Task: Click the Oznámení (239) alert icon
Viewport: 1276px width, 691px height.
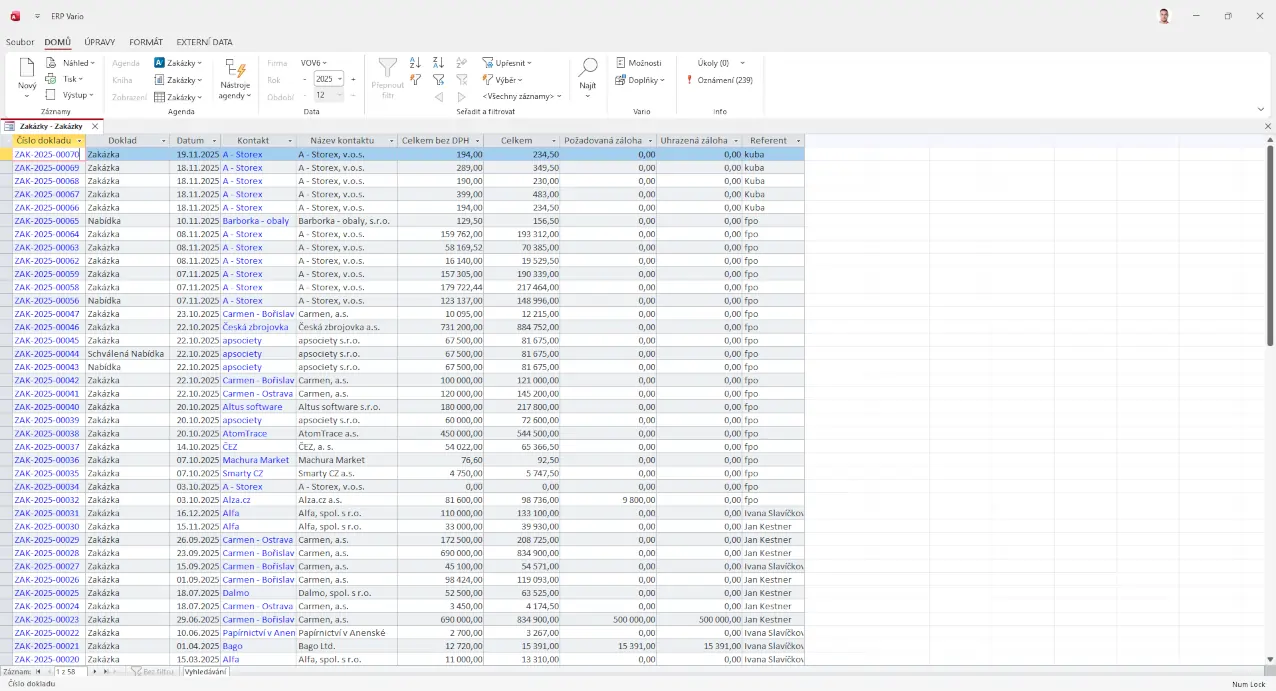Action: coord(689,80)
